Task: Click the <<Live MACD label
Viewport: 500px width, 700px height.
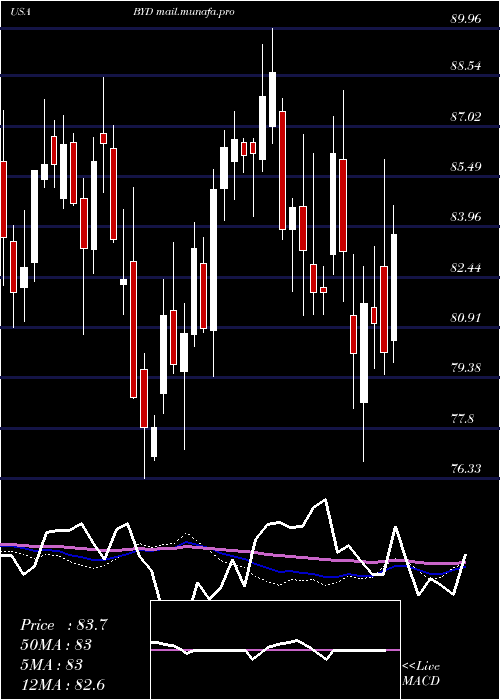Action: (421, 674)
